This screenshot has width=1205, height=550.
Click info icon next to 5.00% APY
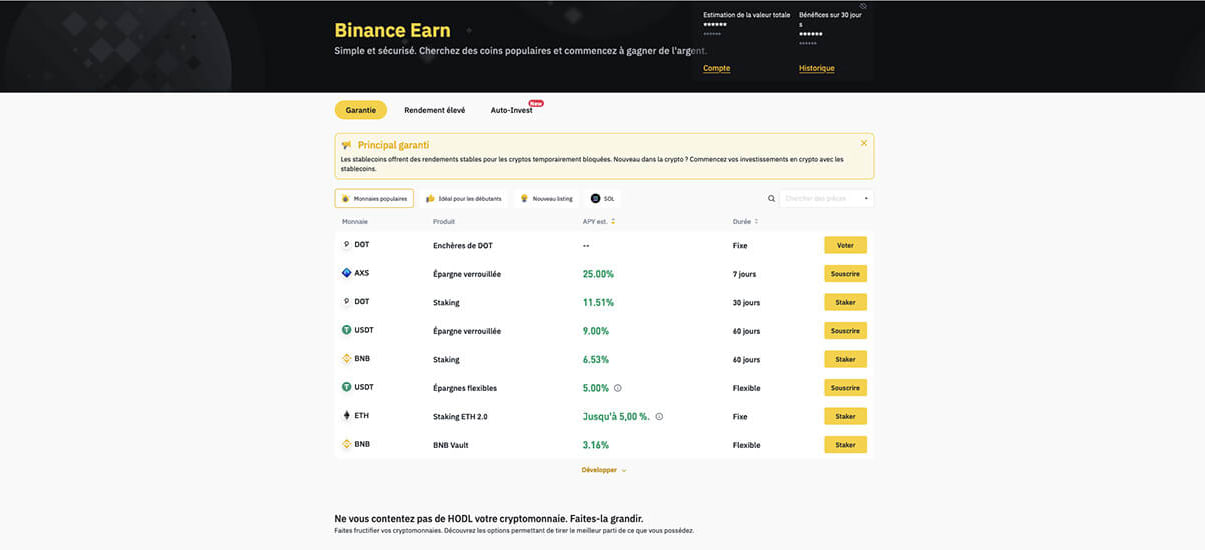[x=617, y=388]
